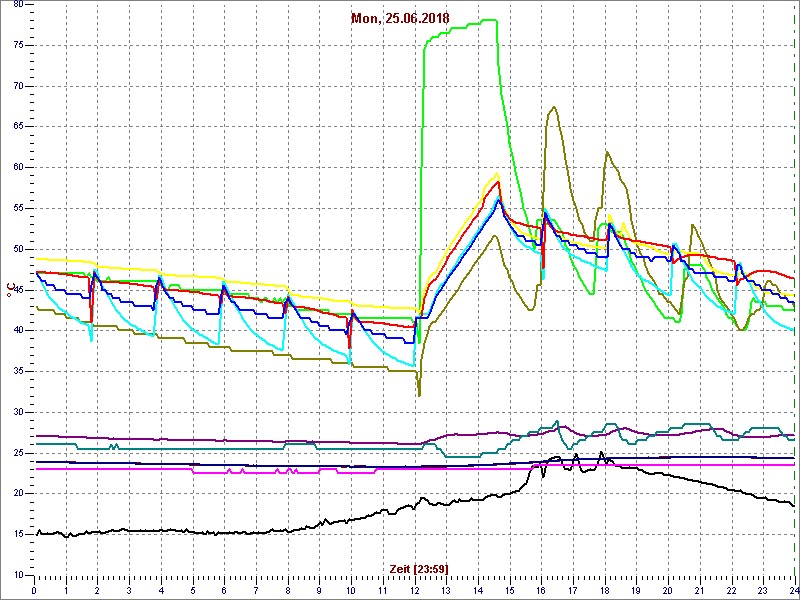800x600 pixels.
Task: Click hour 20 on the time axis
Action: pos(668,590)
